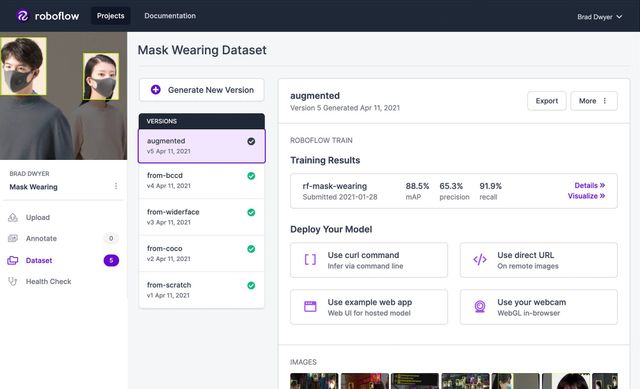Select Dataset in the sidebar
Image resolution: width=640 pixels, height=389 pixels.
[39, 260]
